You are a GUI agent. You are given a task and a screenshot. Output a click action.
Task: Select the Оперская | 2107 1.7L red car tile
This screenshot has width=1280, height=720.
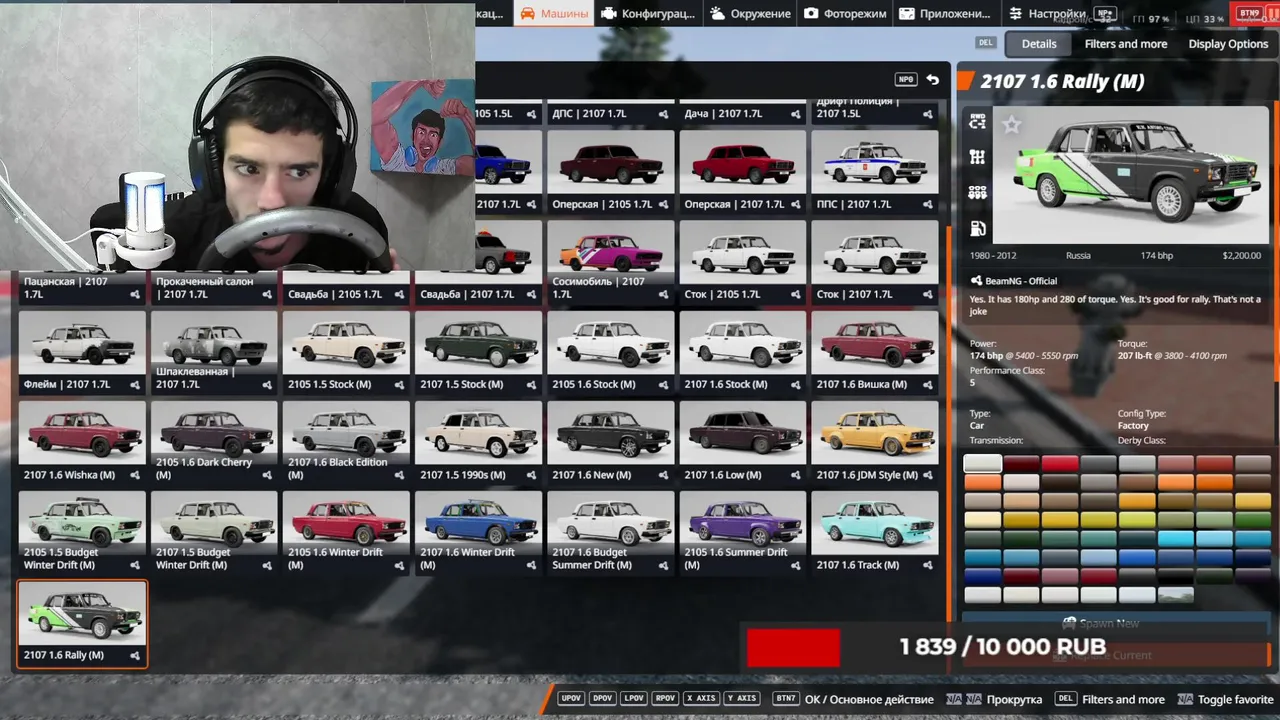pyautogui.click(x=742, y=172)
